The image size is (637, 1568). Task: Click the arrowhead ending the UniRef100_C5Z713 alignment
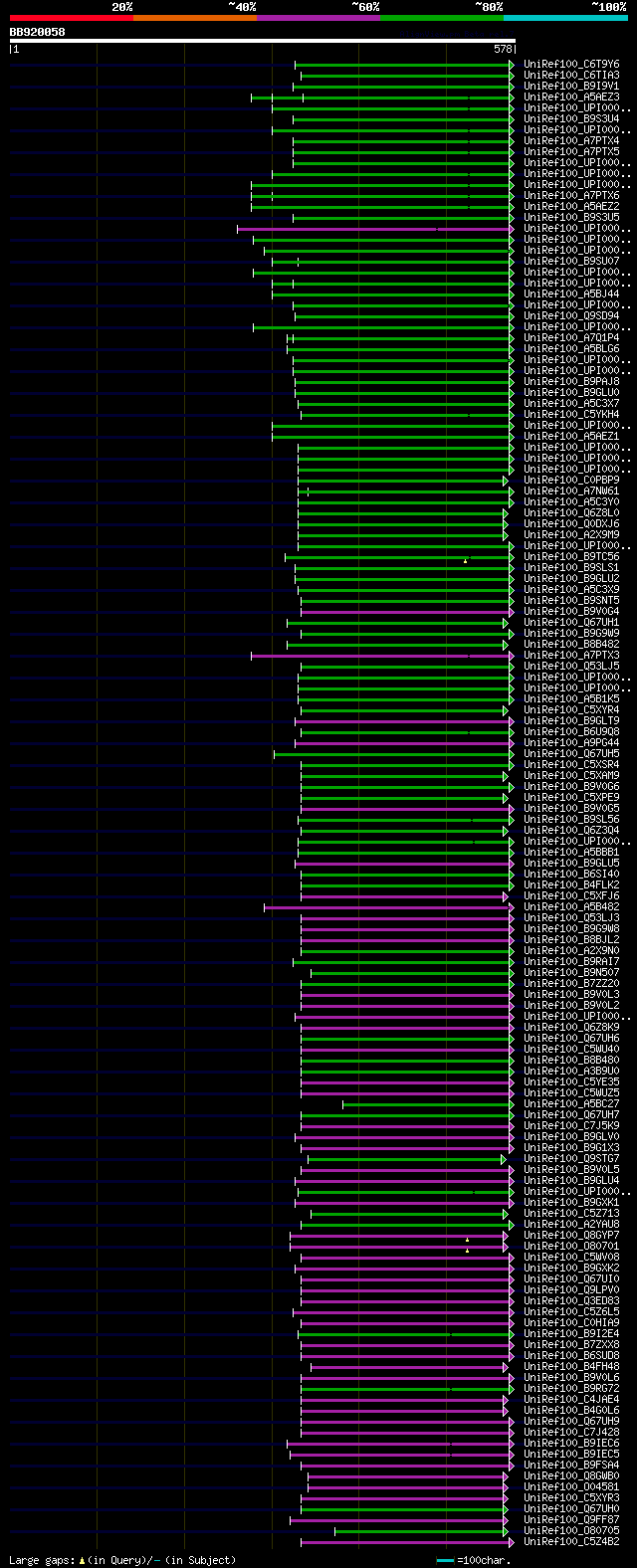tap(506, 1214)
